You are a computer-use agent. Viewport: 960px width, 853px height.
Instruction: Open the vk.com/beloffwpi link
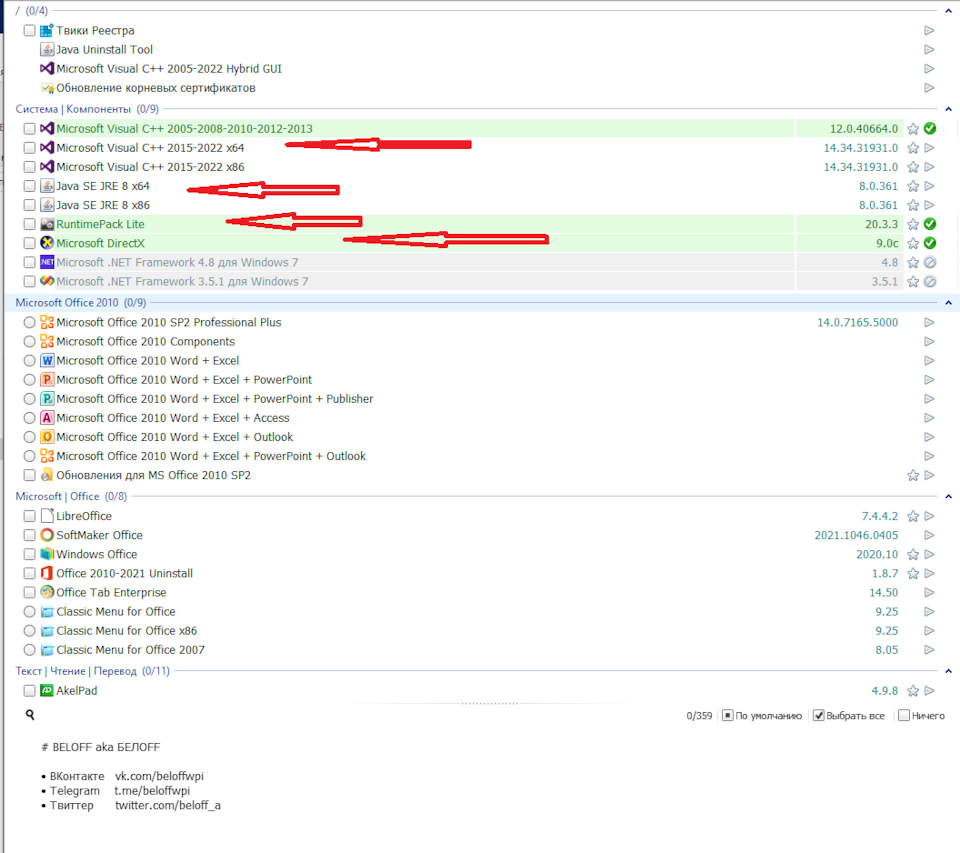[x=159, y=776]
